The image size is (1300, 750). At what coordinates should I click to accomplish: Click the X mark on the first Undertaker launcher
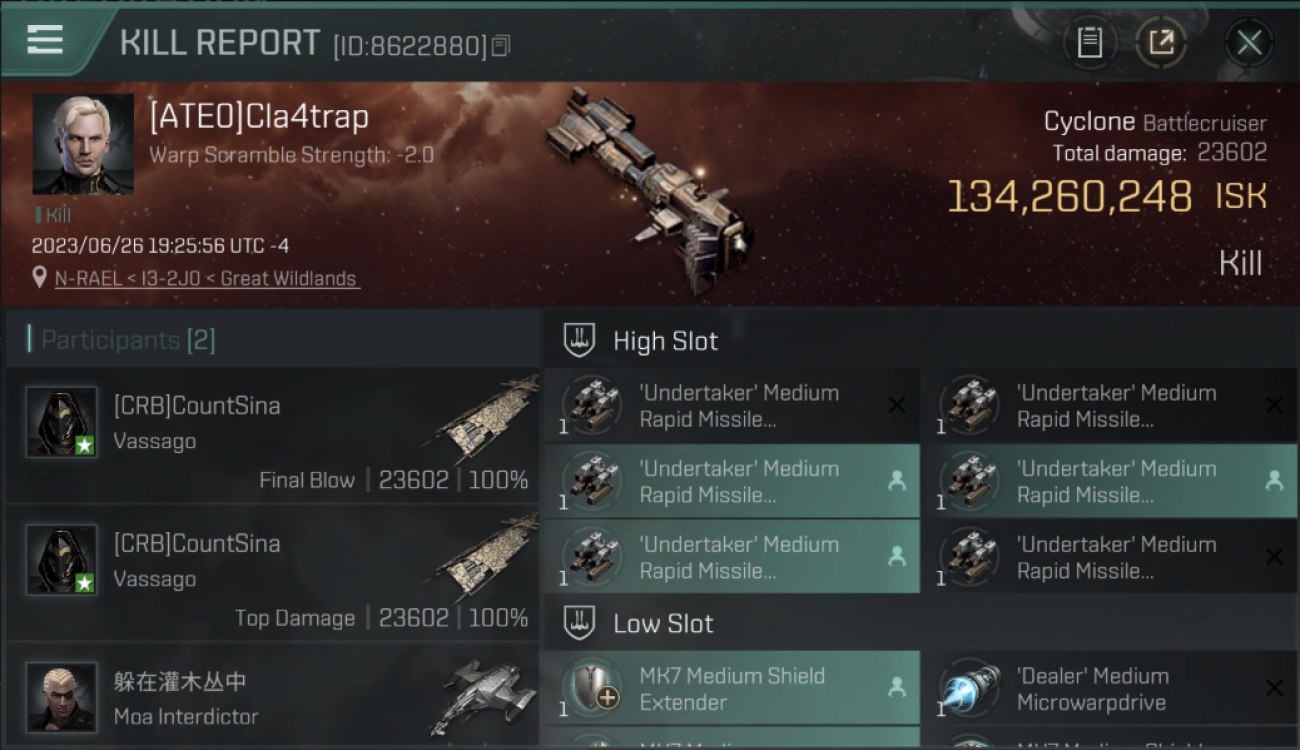point(897,405)
